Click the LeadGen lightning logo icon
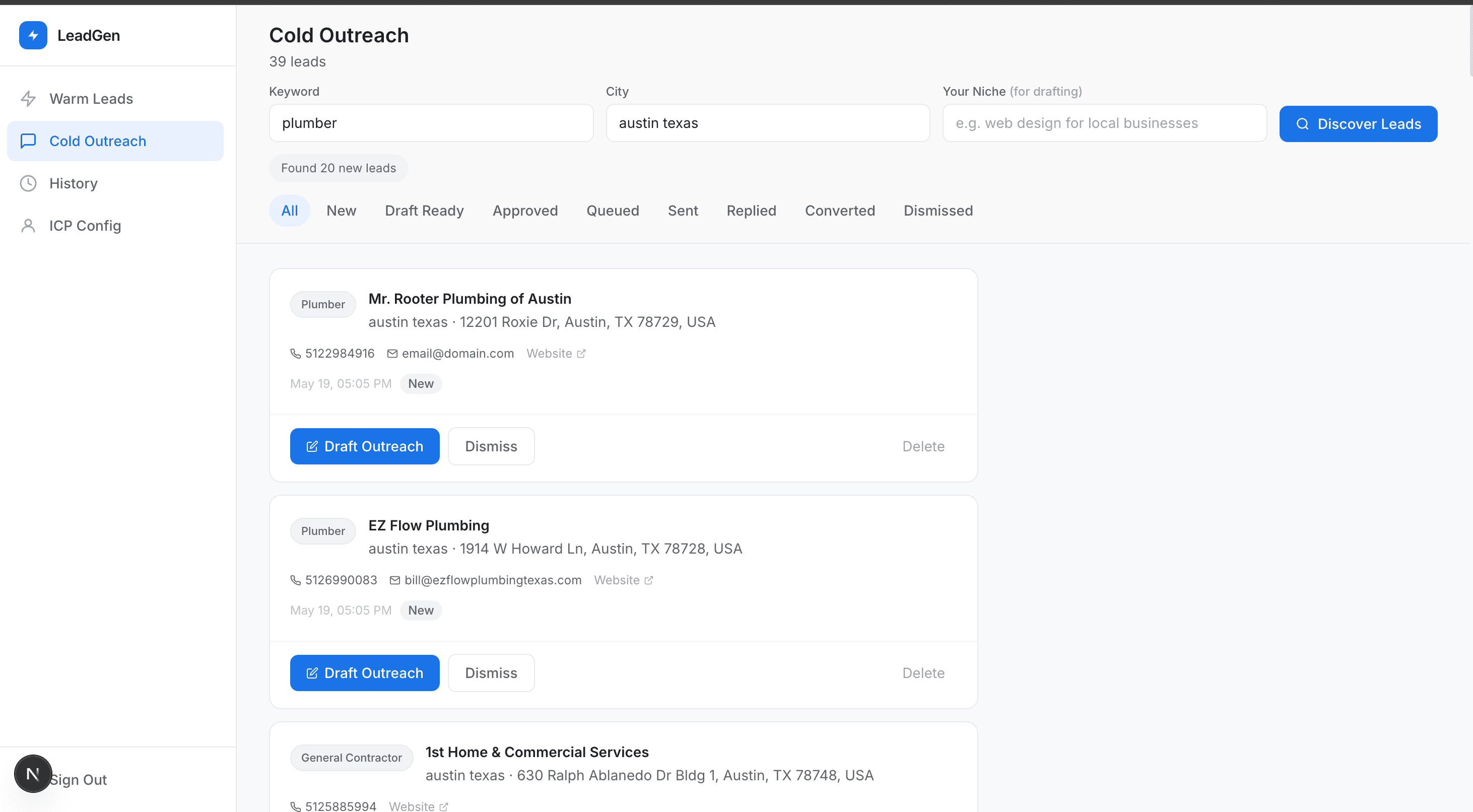The height and width of the screenshot is (812, 1473). point(33,35)
